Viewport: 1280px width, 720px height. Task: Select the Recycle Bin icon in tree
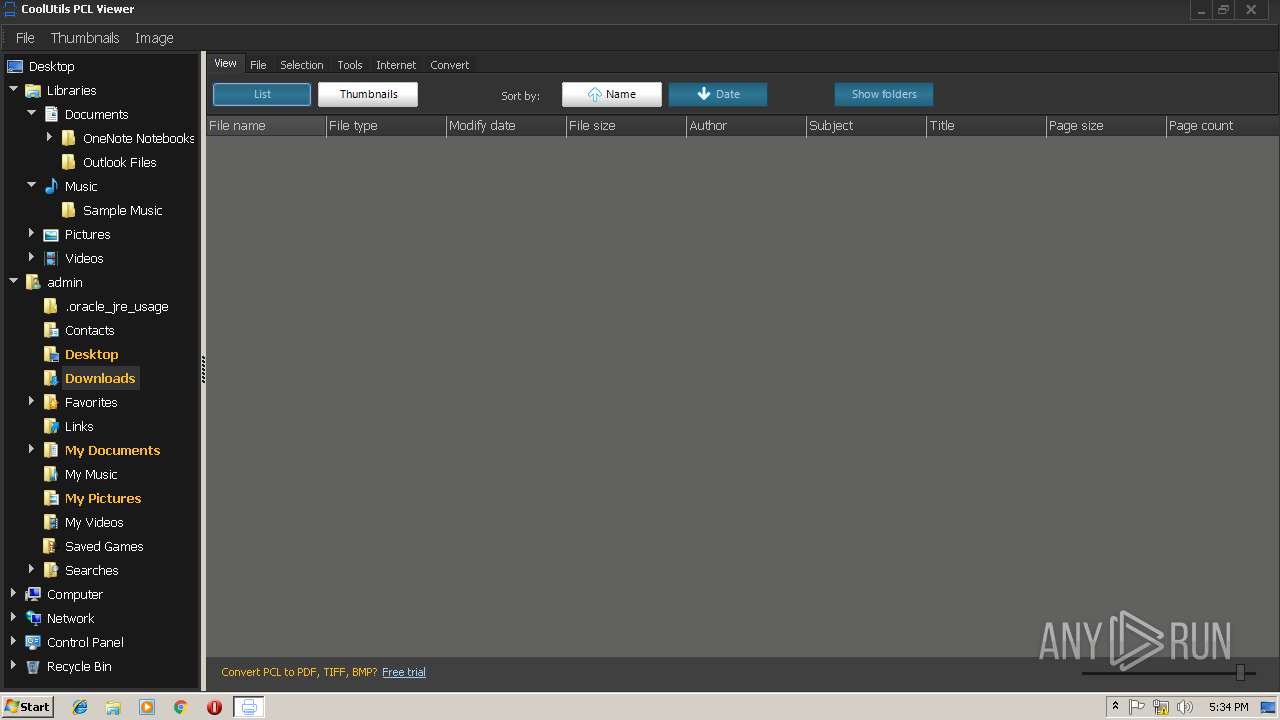coord(33,666)
